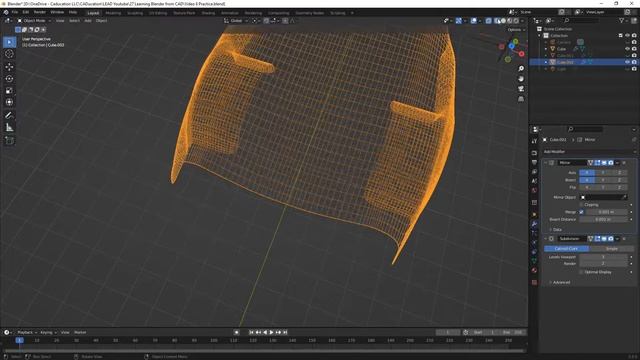Select the Select Box tool
640x360 pixels.
(x=9, y=42)
